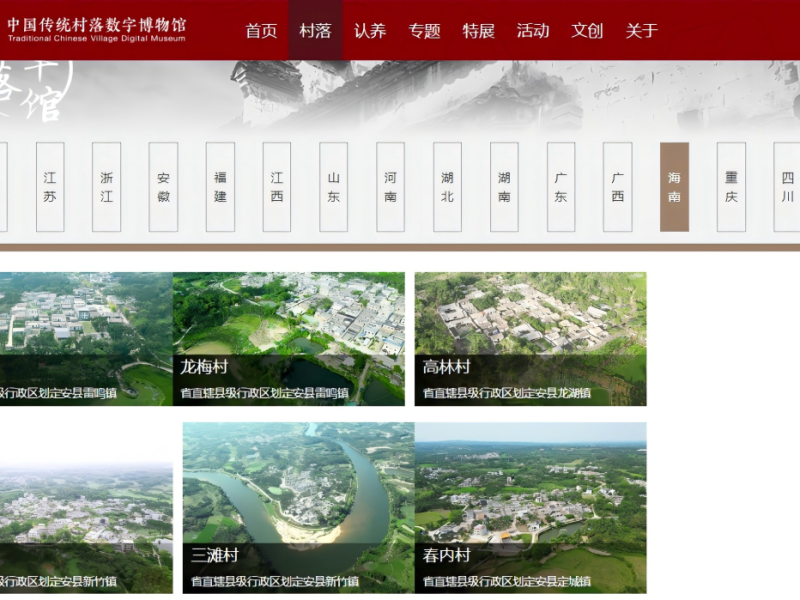This screenshot has width=800, height=600.
Task: Click 省直辖县级行政区划定安县定城镇 caption
Action: click(x=507, y=581)
